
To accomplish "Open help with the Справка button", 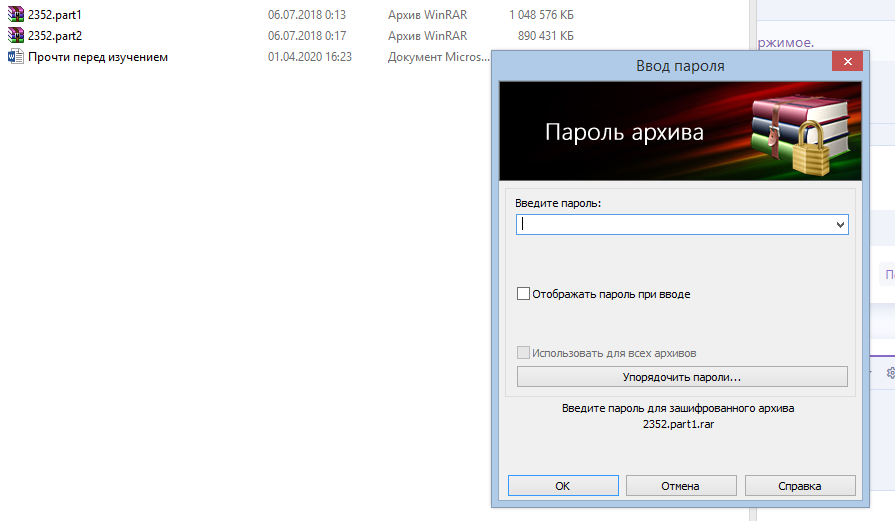I will coord(799,486).
